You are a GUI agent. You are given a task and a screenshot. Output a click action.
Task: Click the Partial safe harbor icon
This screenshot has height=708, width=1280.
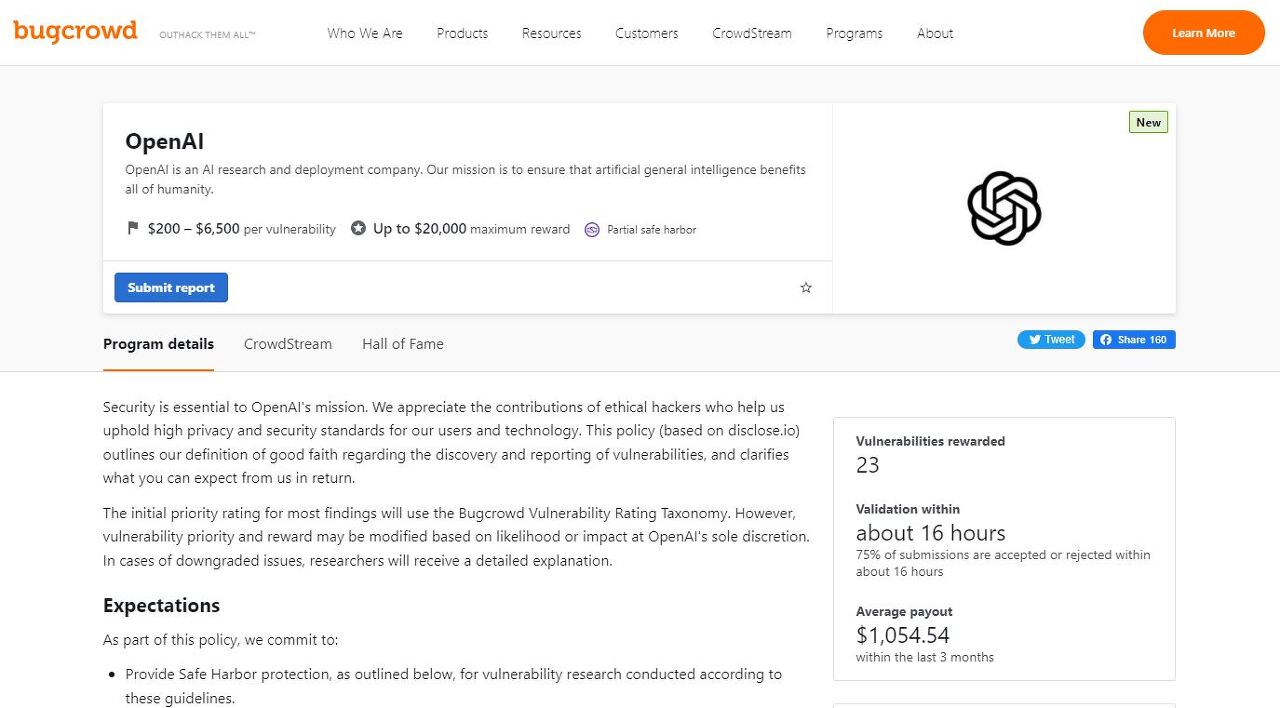(592, 229)
